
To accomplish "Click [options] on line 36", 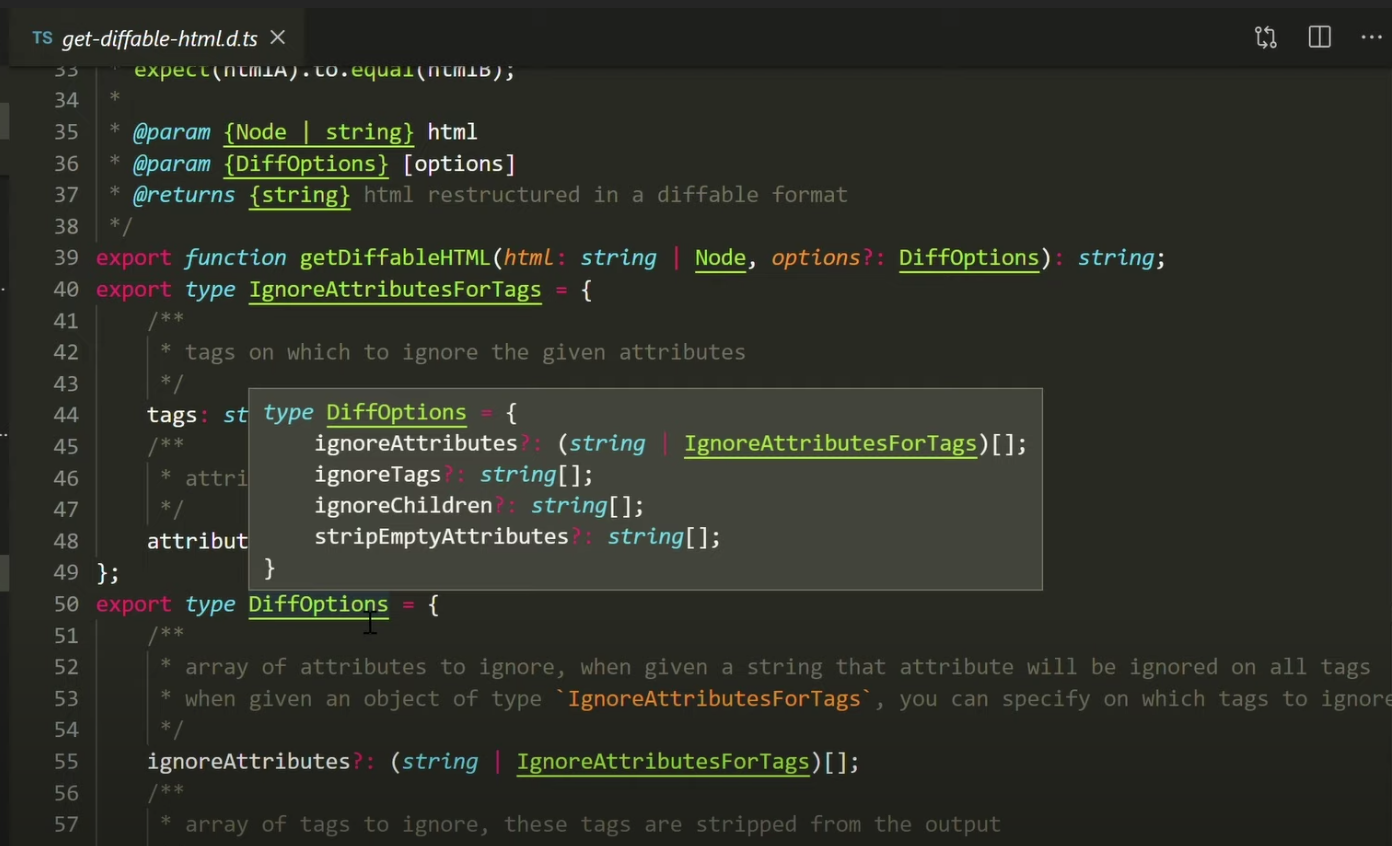I will tap(459, 164).
